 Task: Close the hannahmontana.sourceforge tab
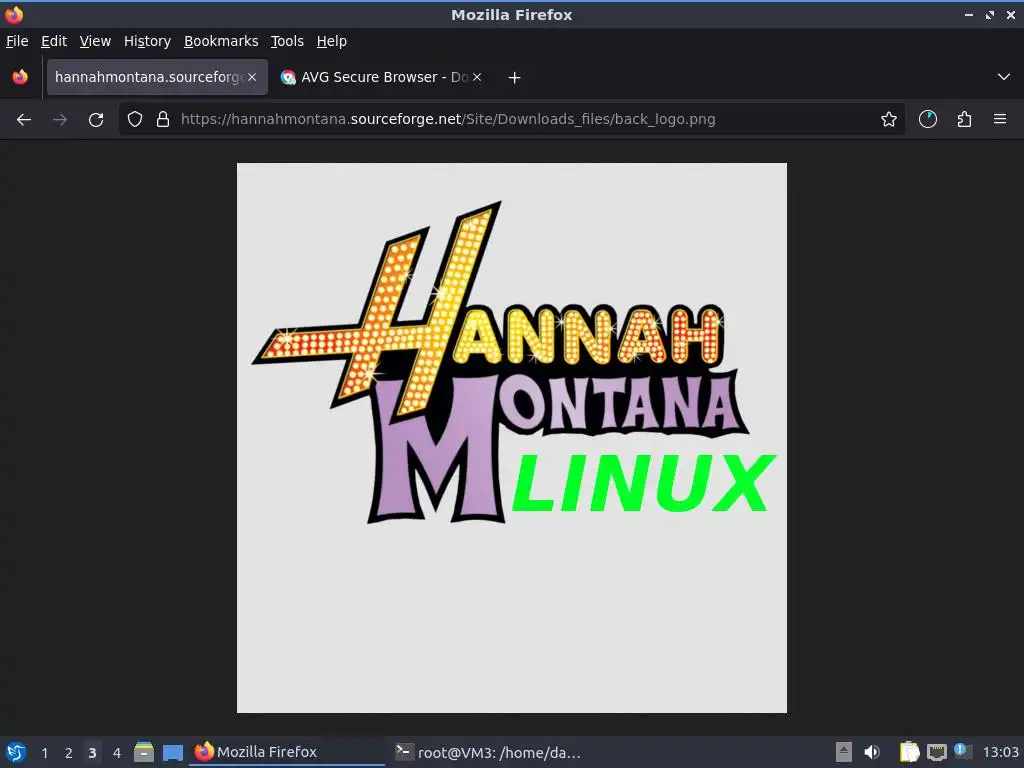[252, 77]
